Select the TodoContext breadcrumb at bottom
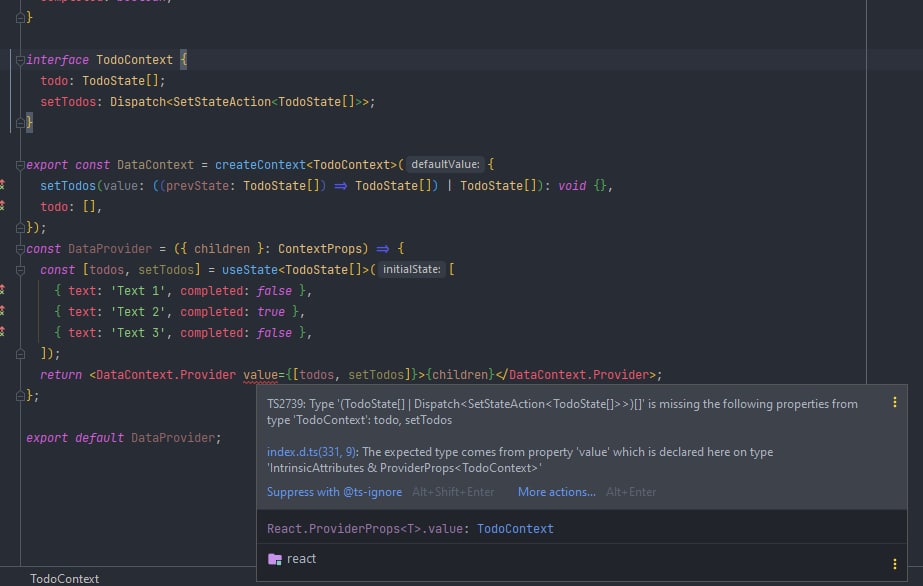 tap(65, 578)
